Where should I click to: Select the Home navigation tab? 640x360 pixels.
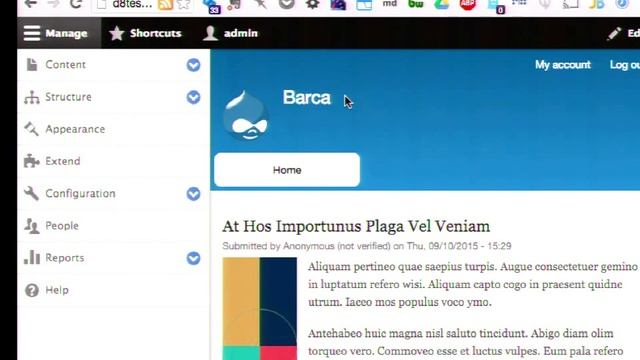pos(287,170)
